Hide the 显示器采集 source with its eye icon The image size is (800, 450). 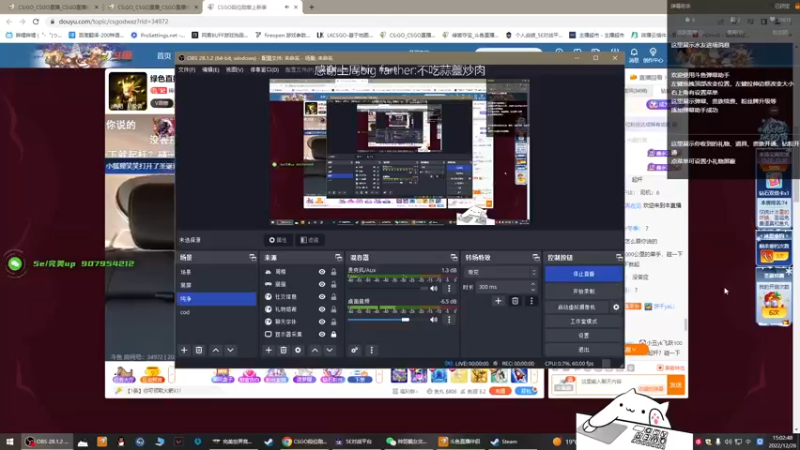[x=322, y=335]
